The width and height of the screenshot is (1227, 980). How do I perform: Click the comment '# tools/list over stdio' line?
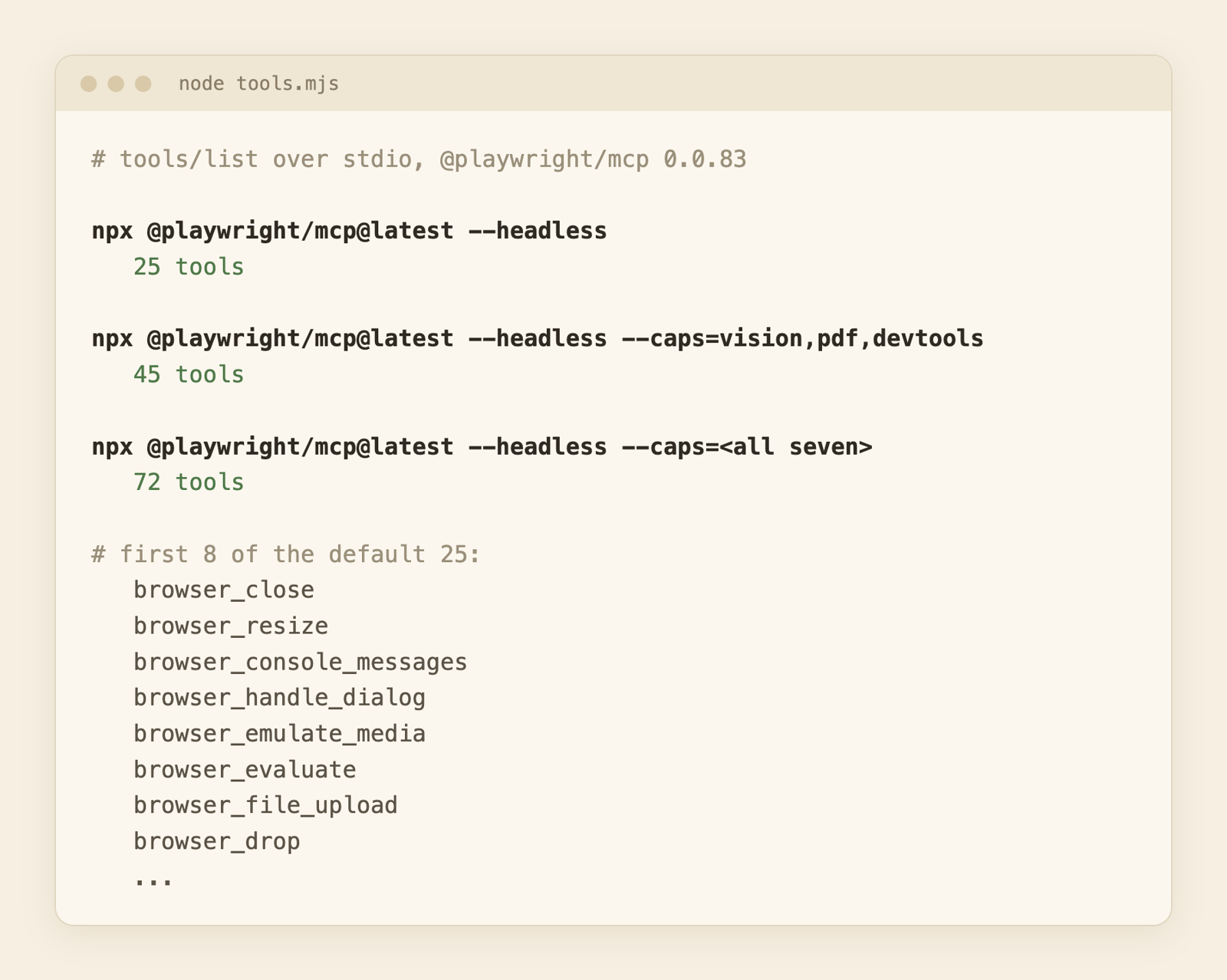click(419, 159)
